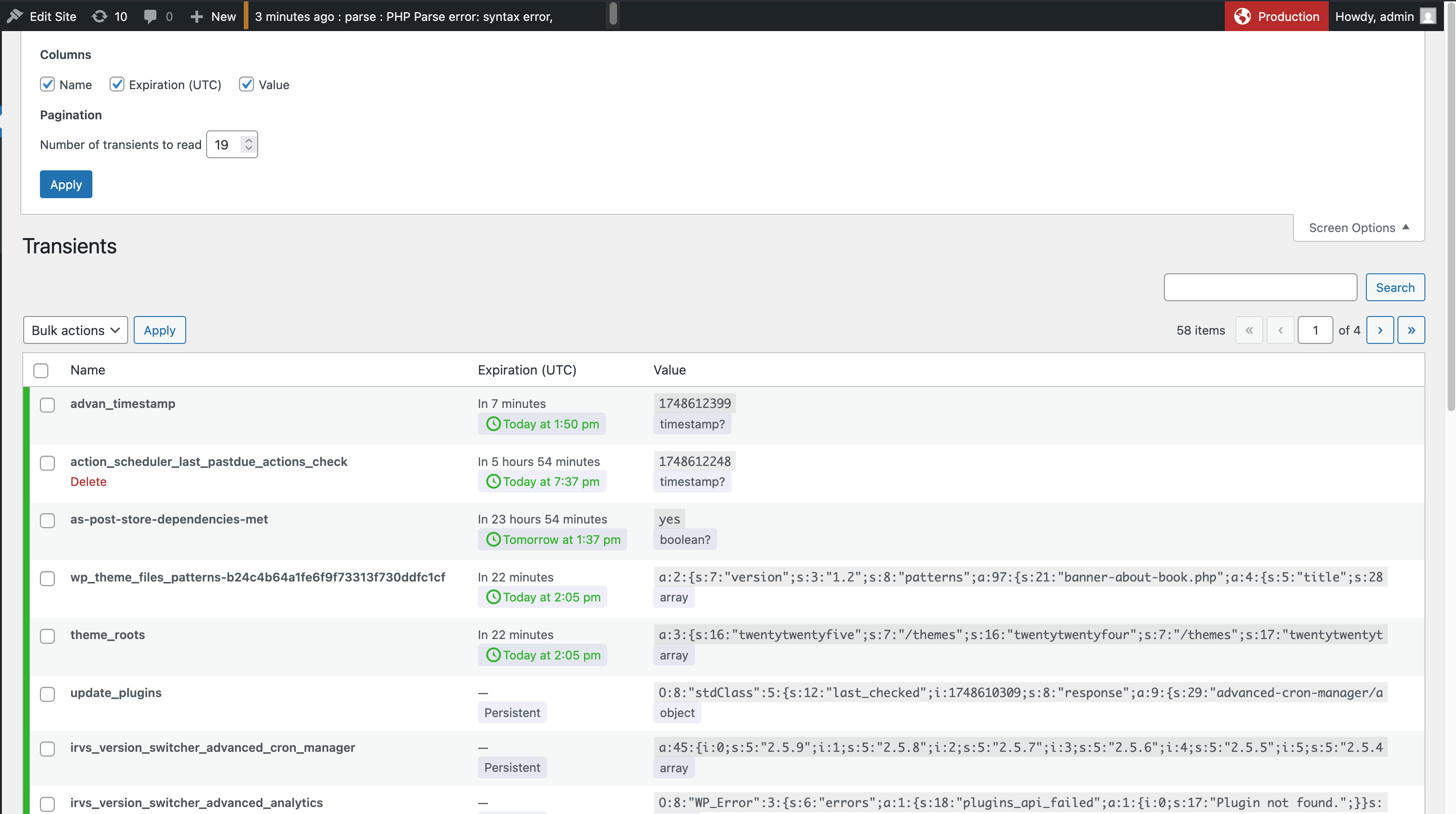
Task: Click the as-post-store-dependencies-met name
Action: pyautogui.click(x=169, y=519)
